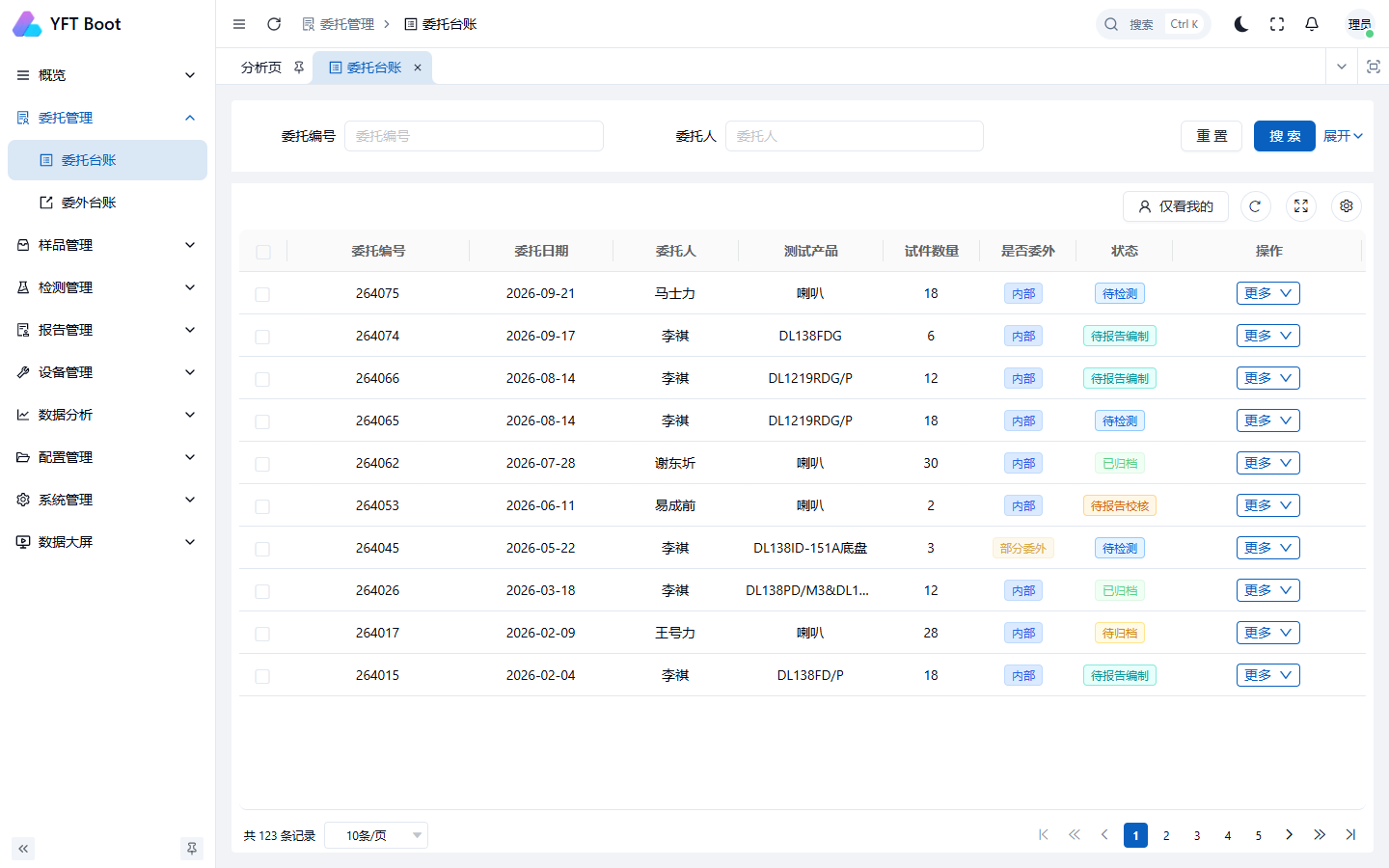
Task: Expand the 样品管理 menu
Action: (107, 245)
